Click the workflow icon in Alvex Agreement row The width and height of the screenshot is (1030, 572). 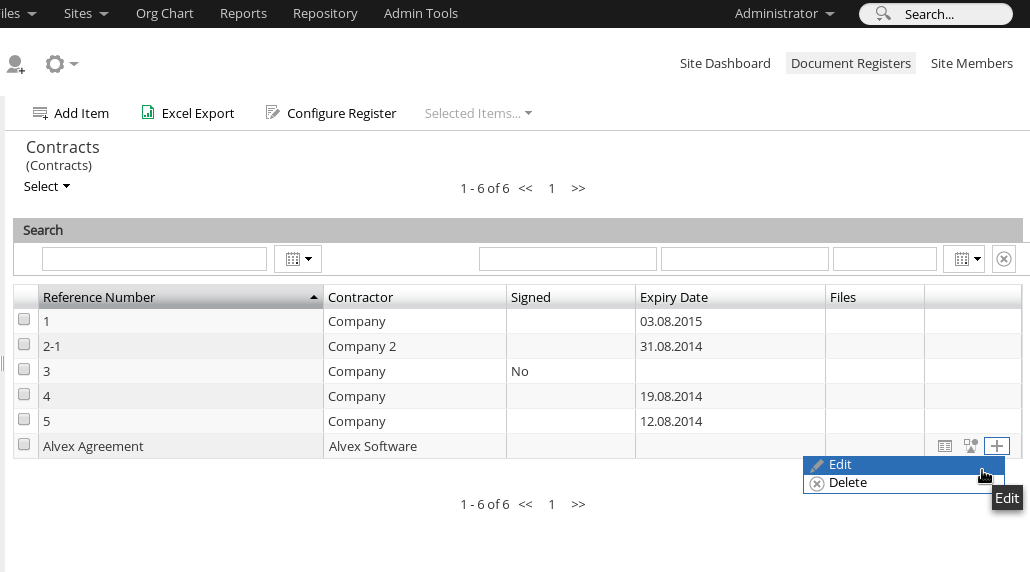(x=970, y=446)
